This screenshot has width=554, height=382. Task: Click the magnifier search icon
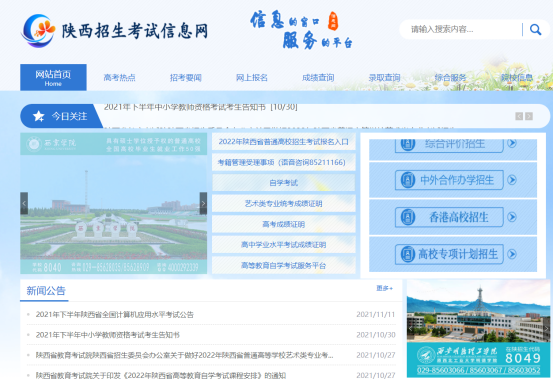tap(536, 30)
